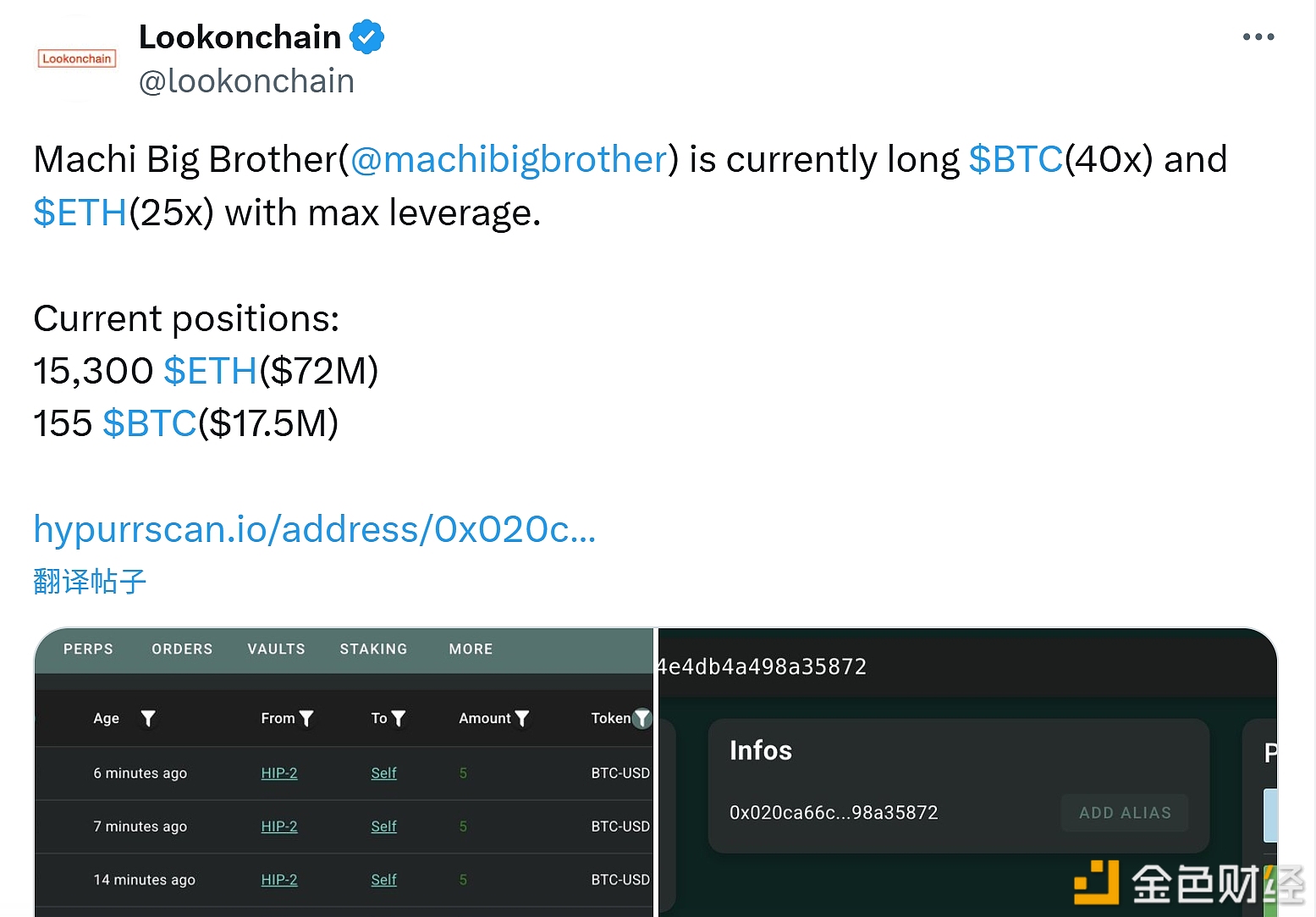The image size is (1316, 917).
Task: Click the Age column filter icon
Action: pos(148,718)
